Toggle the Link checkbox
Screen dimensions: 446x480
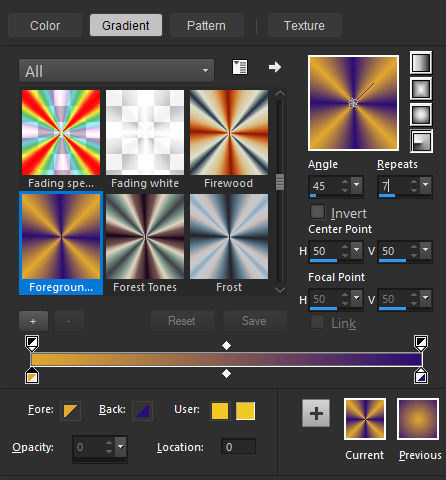pos(317,322)
